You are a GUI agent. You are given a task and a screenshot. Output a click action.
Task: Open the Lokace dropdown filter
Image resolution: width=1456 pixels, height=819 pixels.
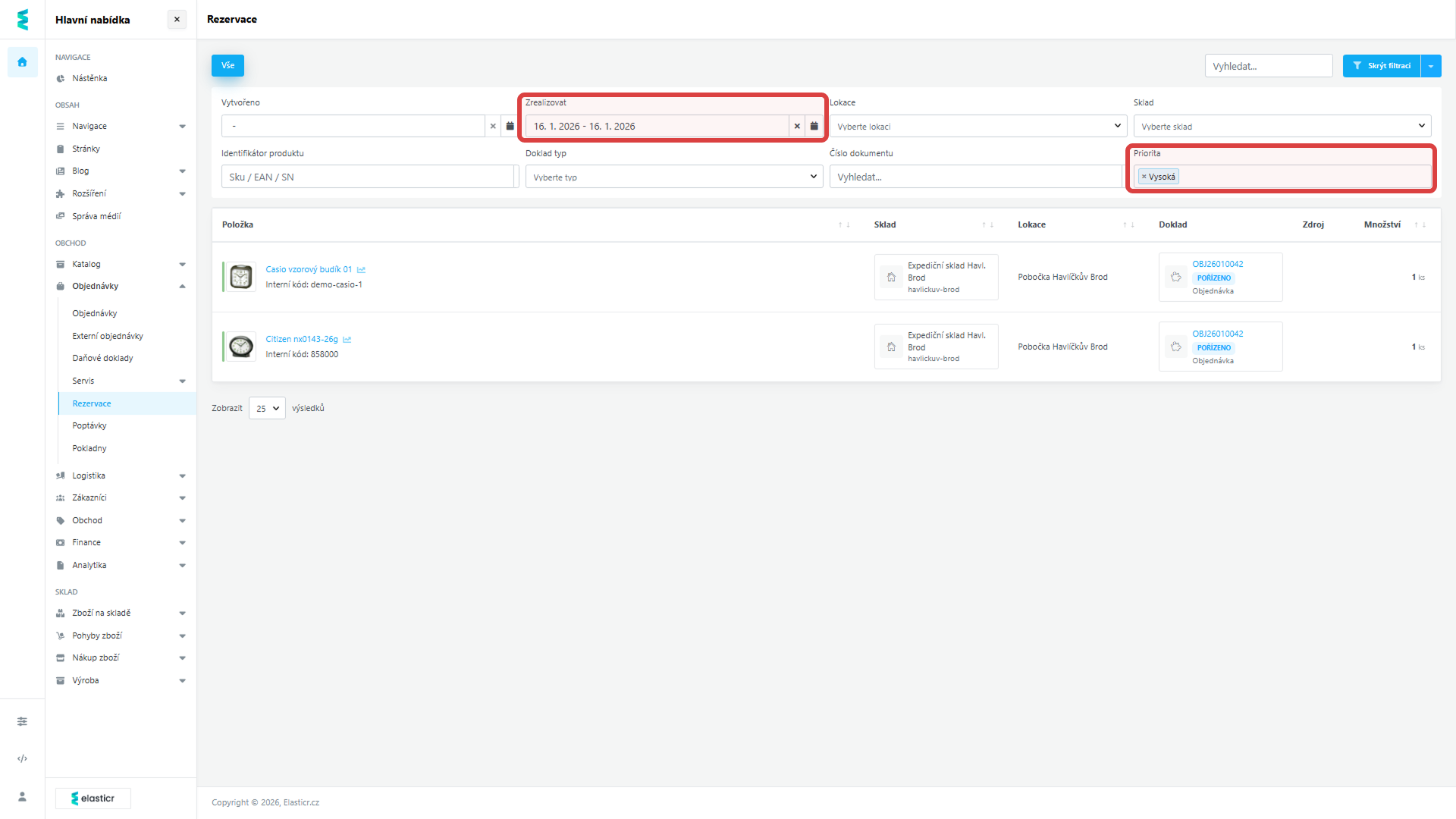[977, 126]
